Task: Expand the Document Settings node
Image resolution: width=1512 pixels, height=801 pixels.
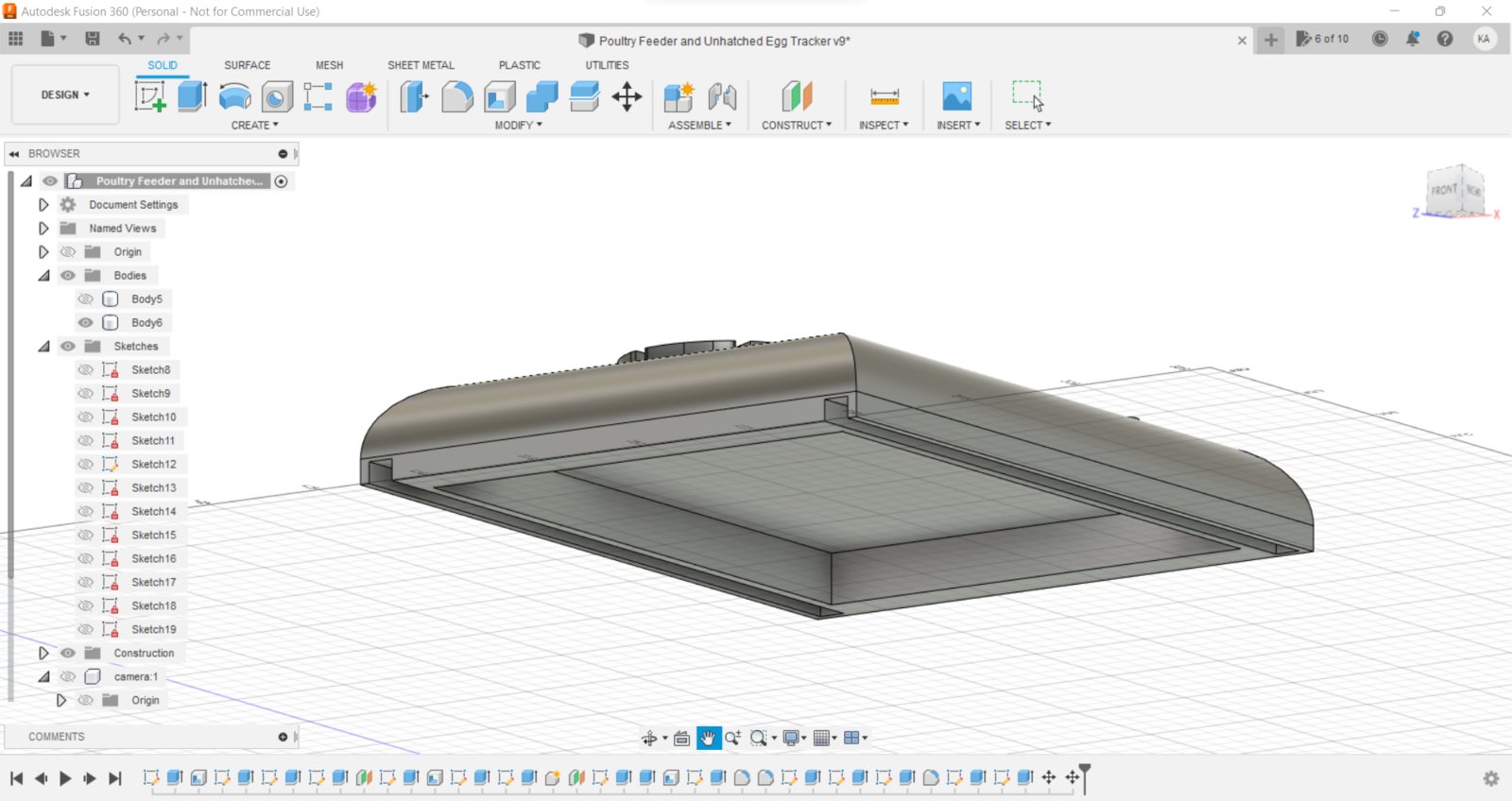Action: (x=43, y=205)
